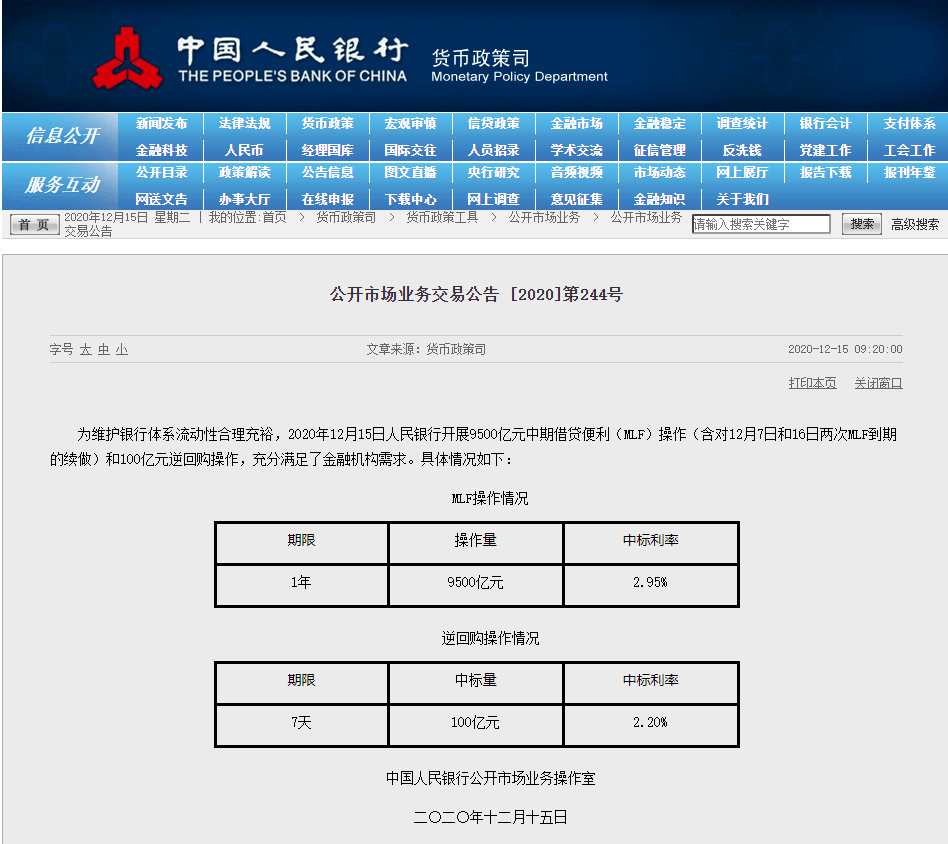Click the 首页 home button
948x844 pixels.
(x=34, y=225)
